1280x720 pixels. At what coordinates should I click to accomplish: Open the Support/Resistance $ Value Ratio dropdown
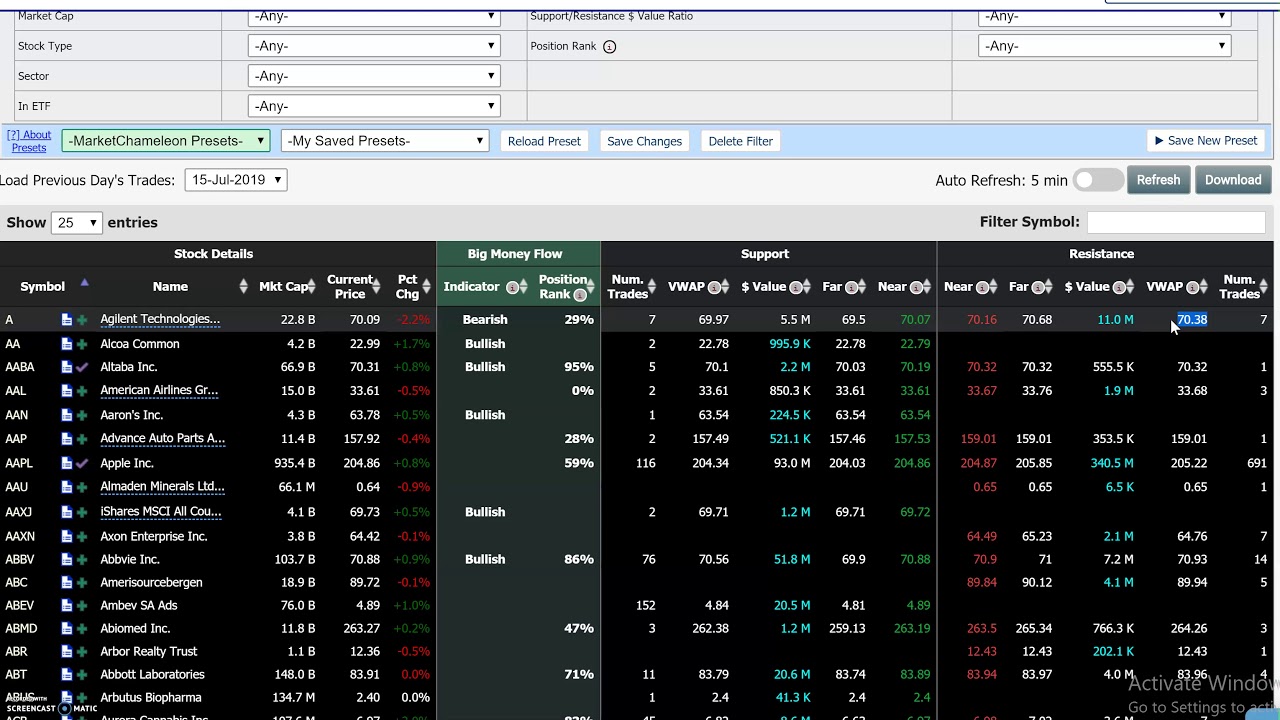pyautogui.click(x=1104, y=16)
